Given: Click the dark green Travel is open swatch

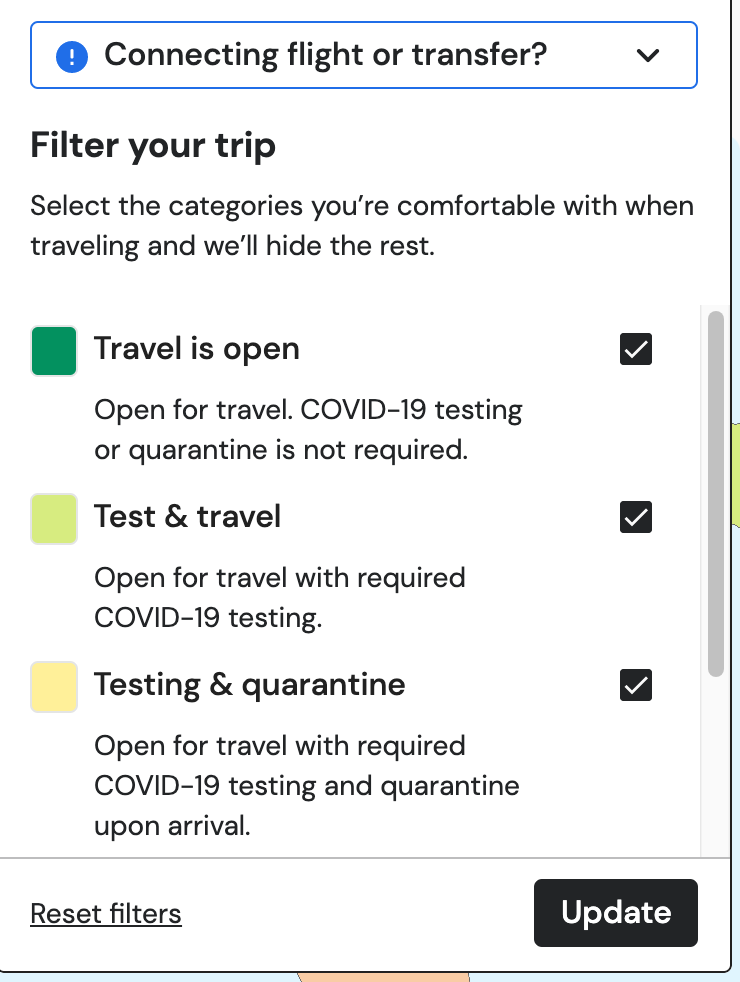Looking at the screenshot, I should point(54,351).
